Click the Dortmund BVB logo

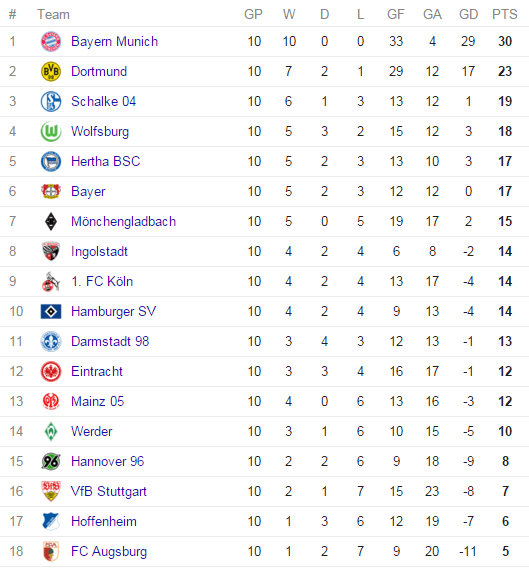[51, 71]
